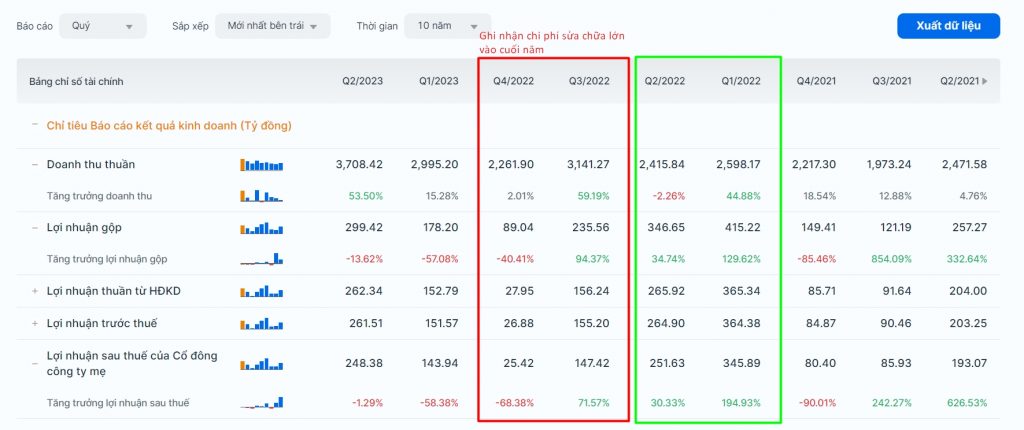The image size is (1024, 430).
Task: Expand the Lợi nhuận trước thuế row
Action: pyautogui.click(x=34, y=324)
